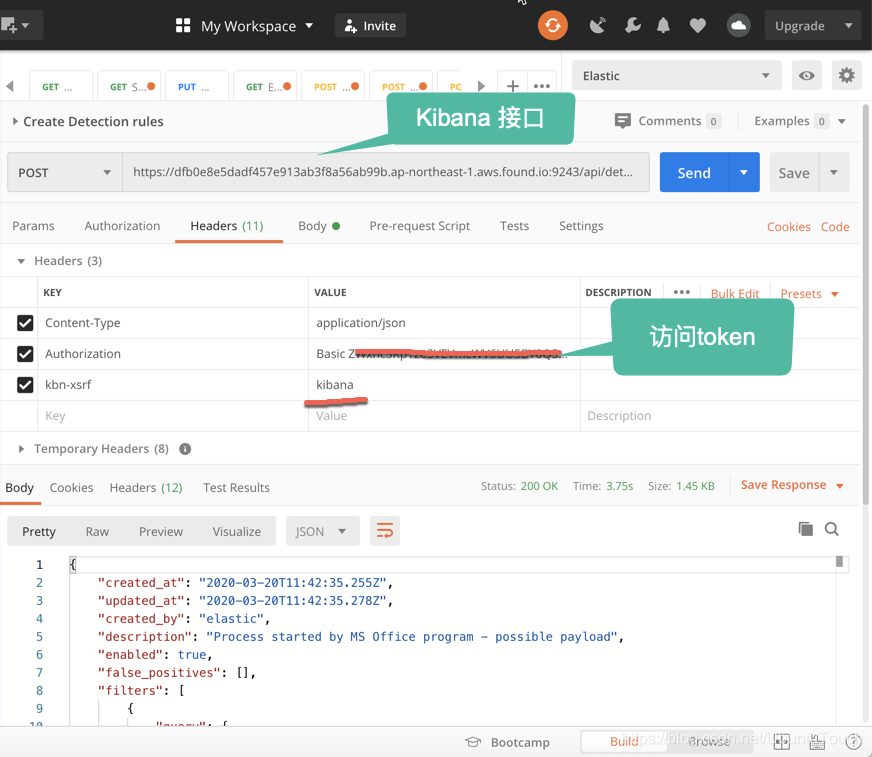Switch to the Authorization request tab
Viewport: 872px width, 757px height.
[122, 226]
